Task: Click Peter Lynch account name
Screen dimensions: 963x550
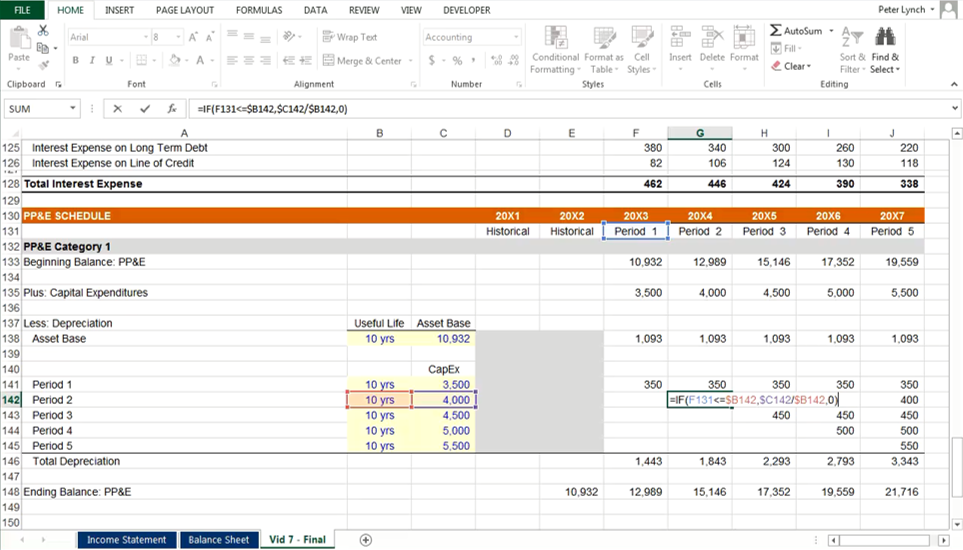Action: [x=901, y=9]
